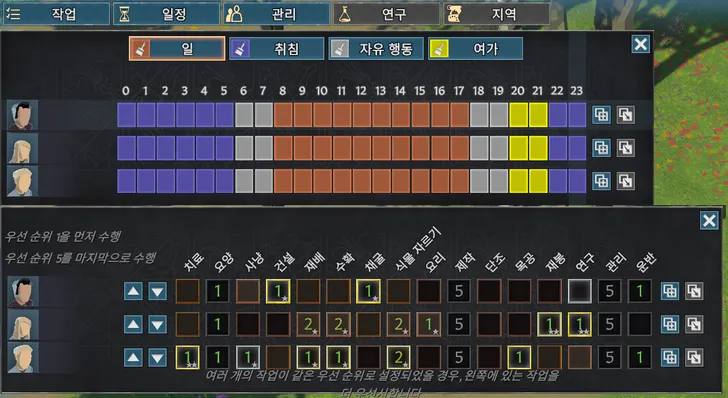This screenshot has width=728, height=398.
Task: Paste job priorities onto the dark-haired settler
Action: pos(694,291)
